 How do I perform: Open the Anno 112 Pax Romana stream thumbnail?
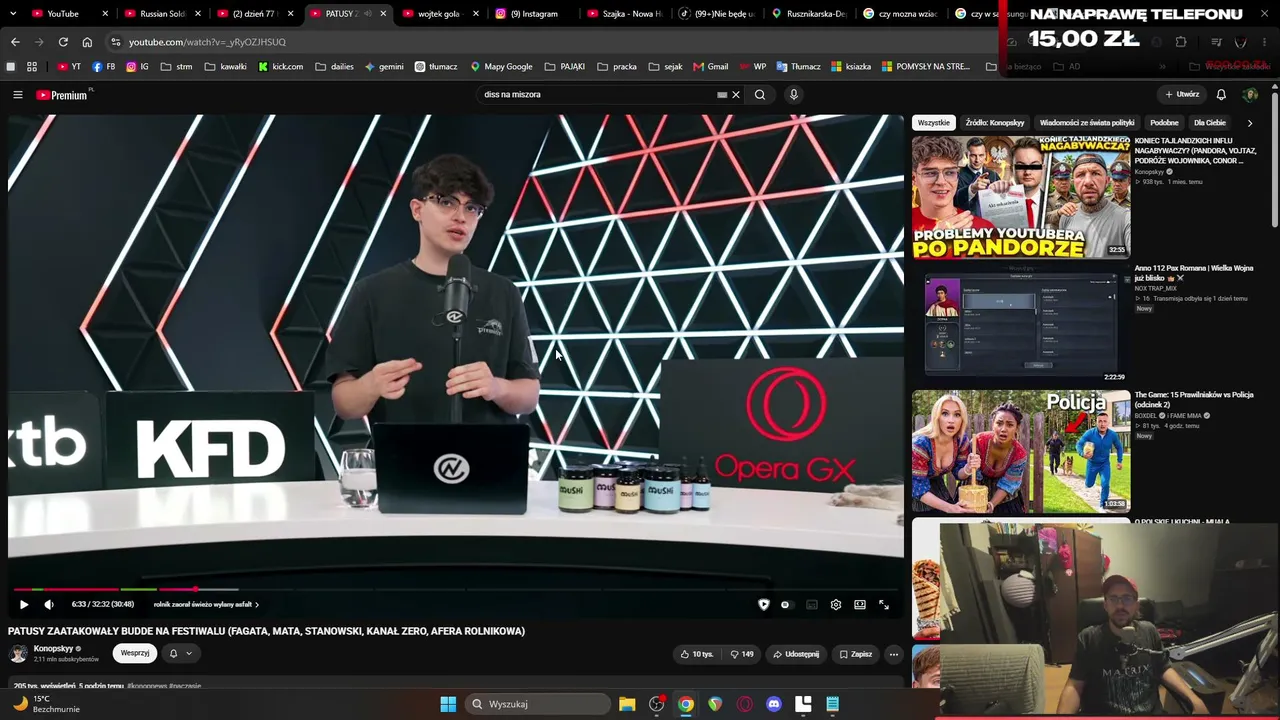pos(1021,323)
